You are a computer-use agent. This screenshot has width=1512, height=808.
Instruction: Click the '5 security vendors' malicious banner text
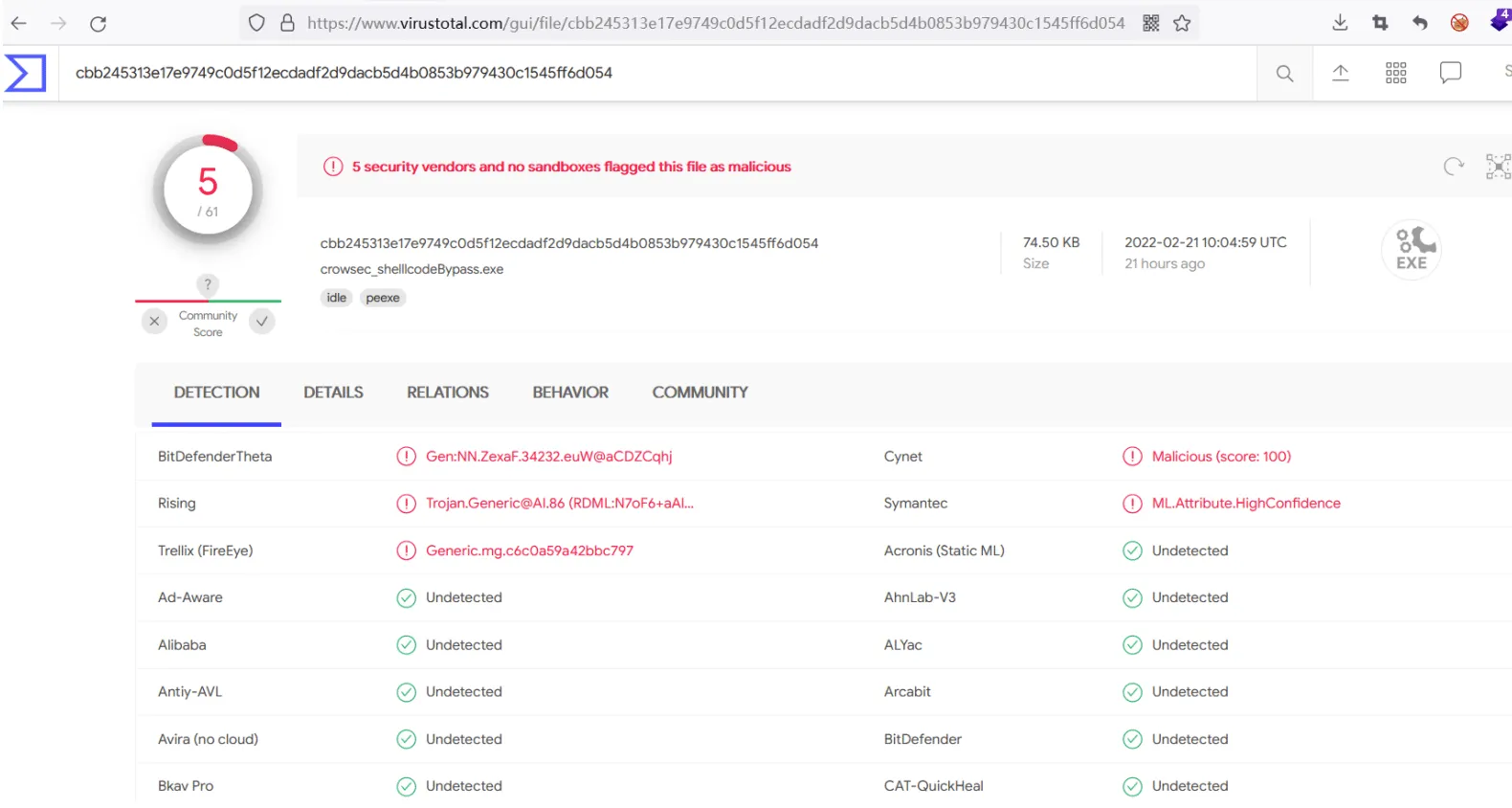[571, 167]
